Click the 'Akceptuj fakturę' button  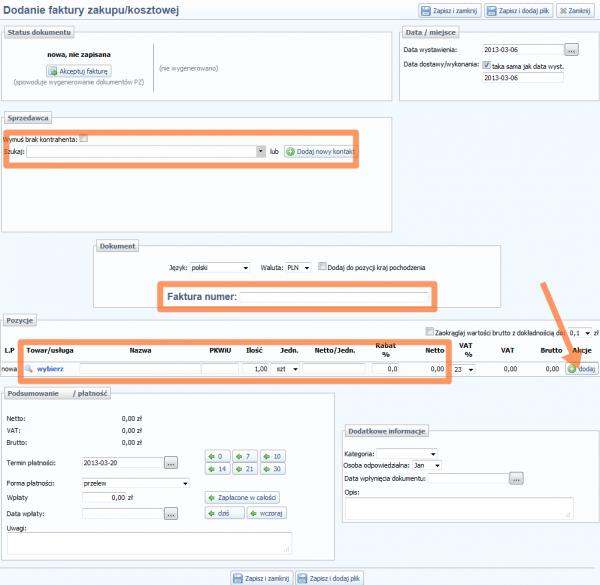(78, 71)
